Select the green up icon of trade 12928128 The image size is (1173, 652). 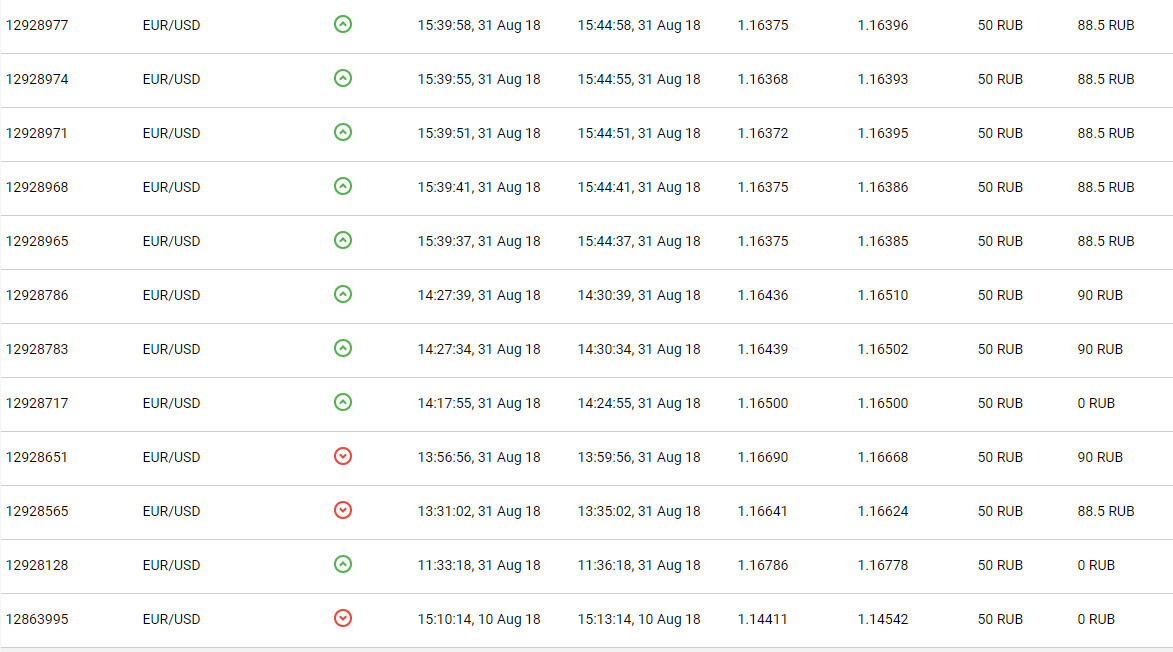pos(343,565)
